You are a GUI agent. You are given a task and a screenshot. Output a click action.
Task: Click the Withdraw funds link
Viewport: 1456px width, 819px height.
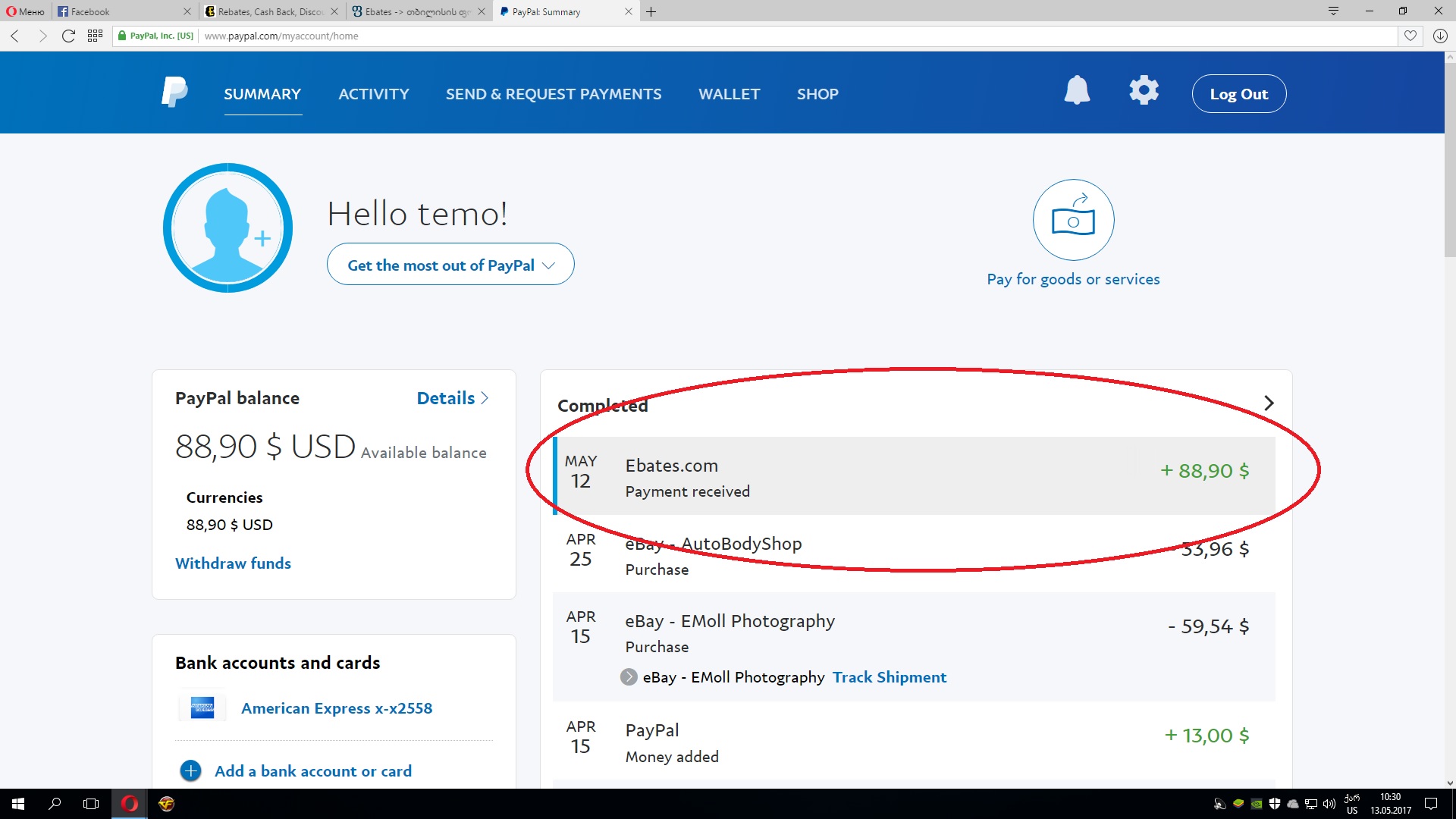pyautogui.click(x=233, y=563)
